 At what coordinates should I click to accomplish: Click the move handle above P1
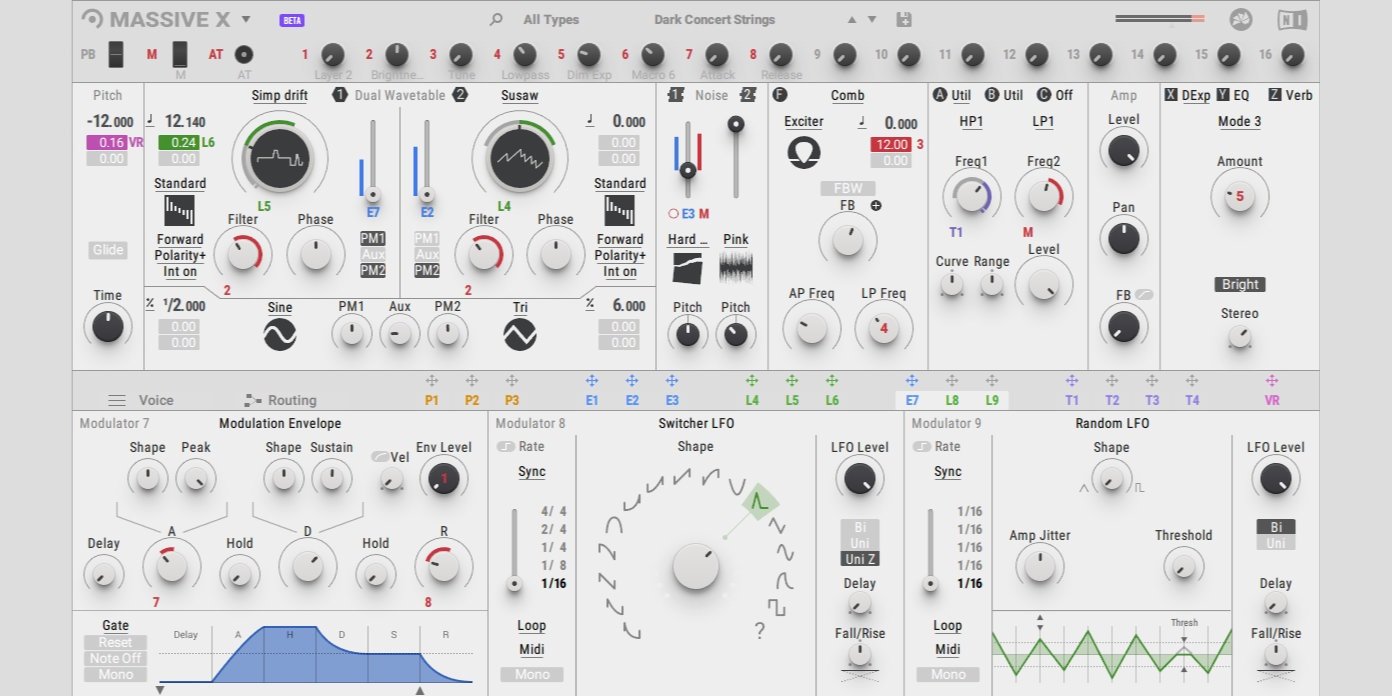(x=432, y=381)
